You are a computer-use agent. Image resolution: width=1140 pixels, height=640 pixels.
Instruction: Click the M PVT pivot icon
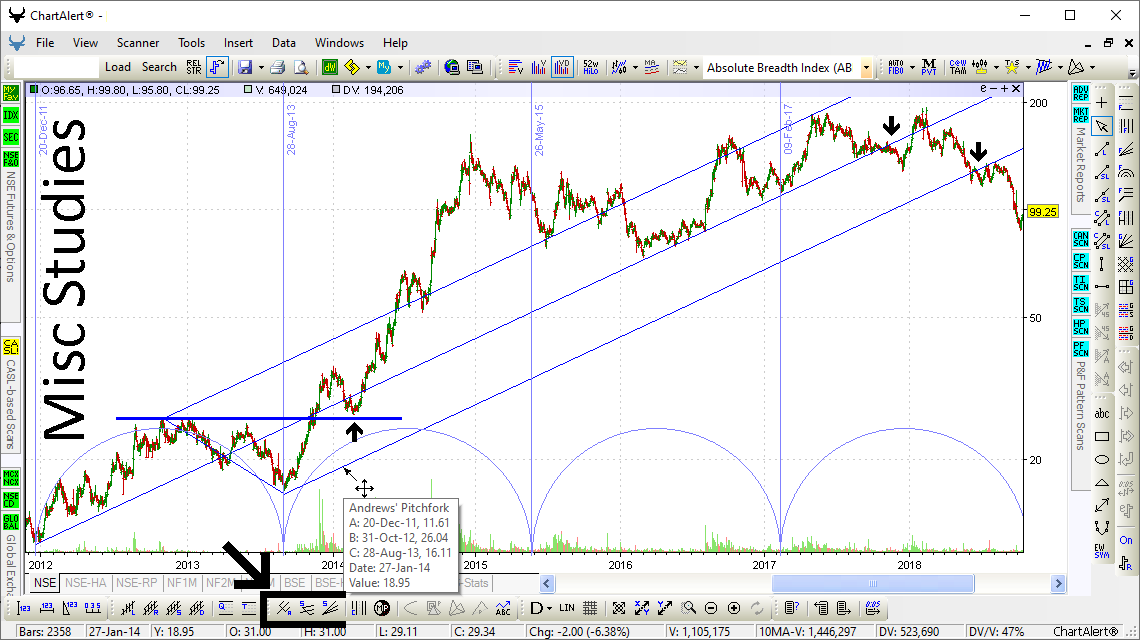click(x=928, y=67)
